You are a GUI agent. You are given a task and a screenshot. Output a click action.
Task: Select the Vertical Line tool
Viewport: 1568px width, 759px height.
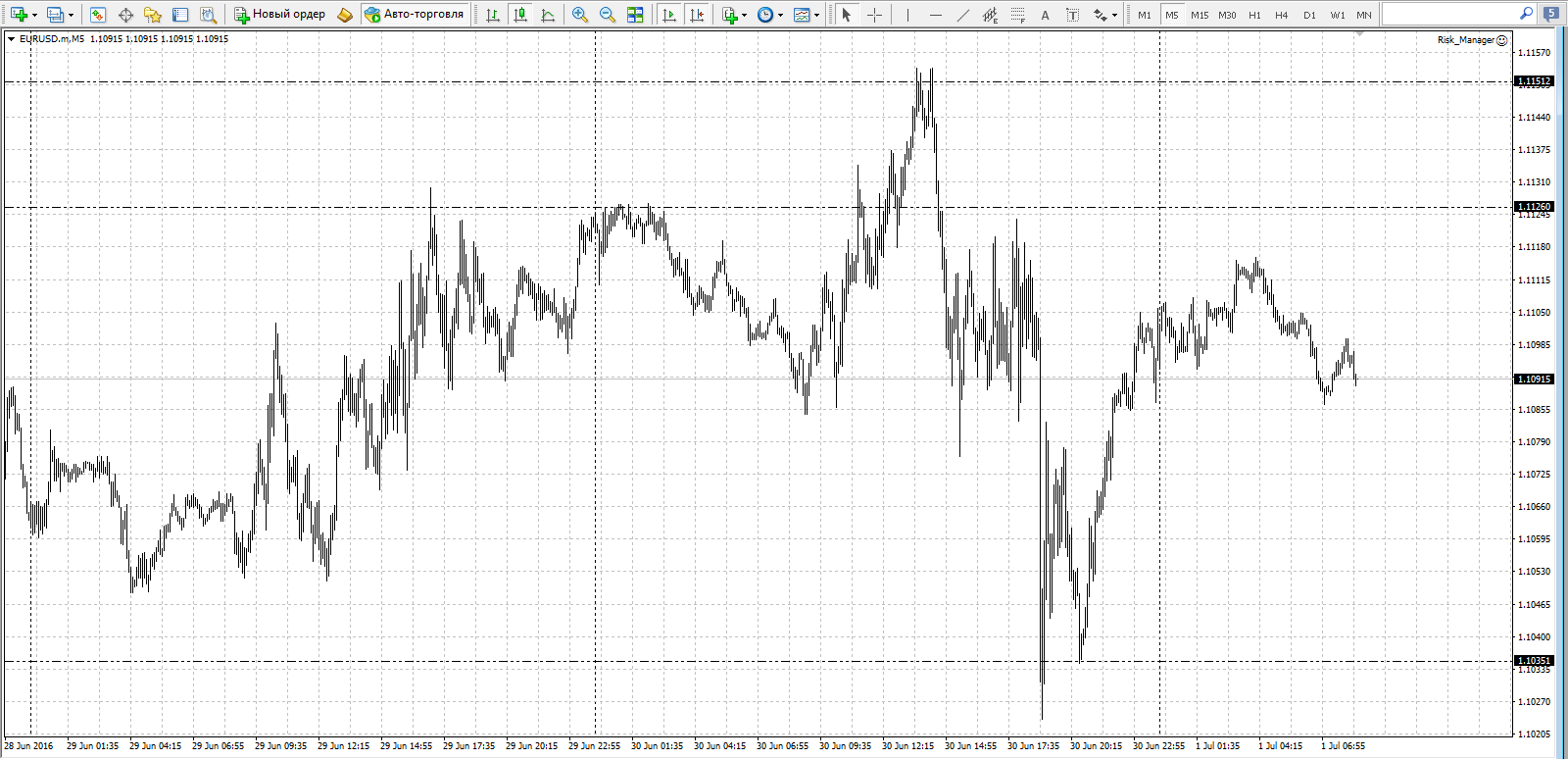(x=907, y=15)
